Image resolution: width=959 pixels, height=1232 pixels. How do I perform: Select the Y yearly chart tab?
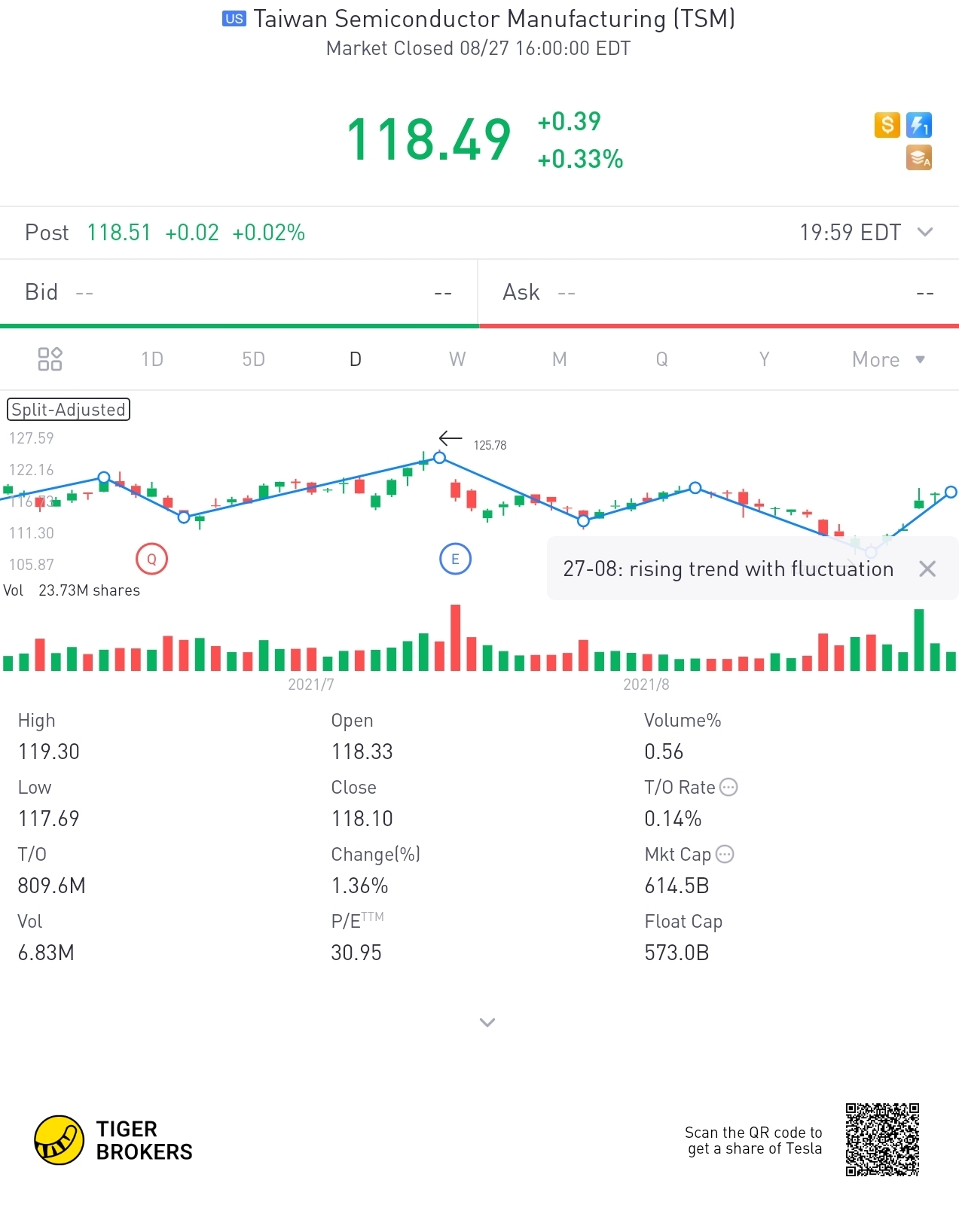(x=764, y=359)
